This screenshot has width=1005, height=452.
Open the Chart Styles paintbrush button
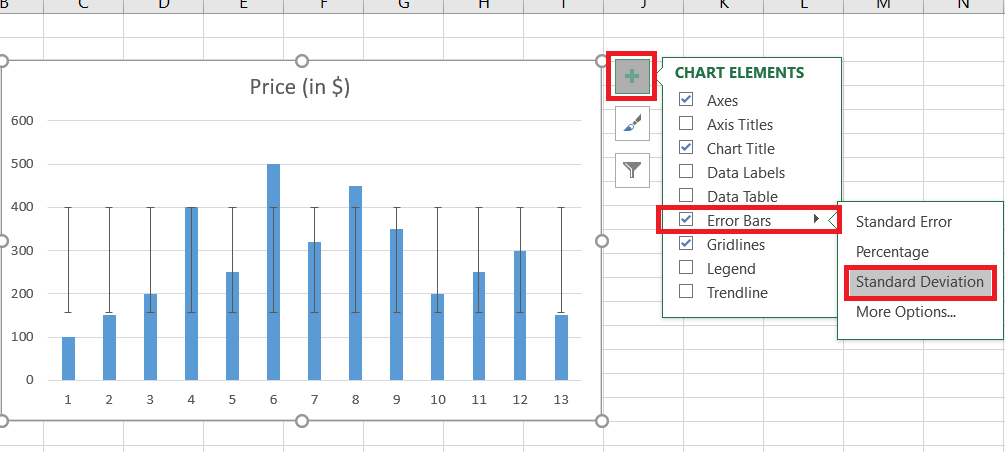(x=632, y=123)
